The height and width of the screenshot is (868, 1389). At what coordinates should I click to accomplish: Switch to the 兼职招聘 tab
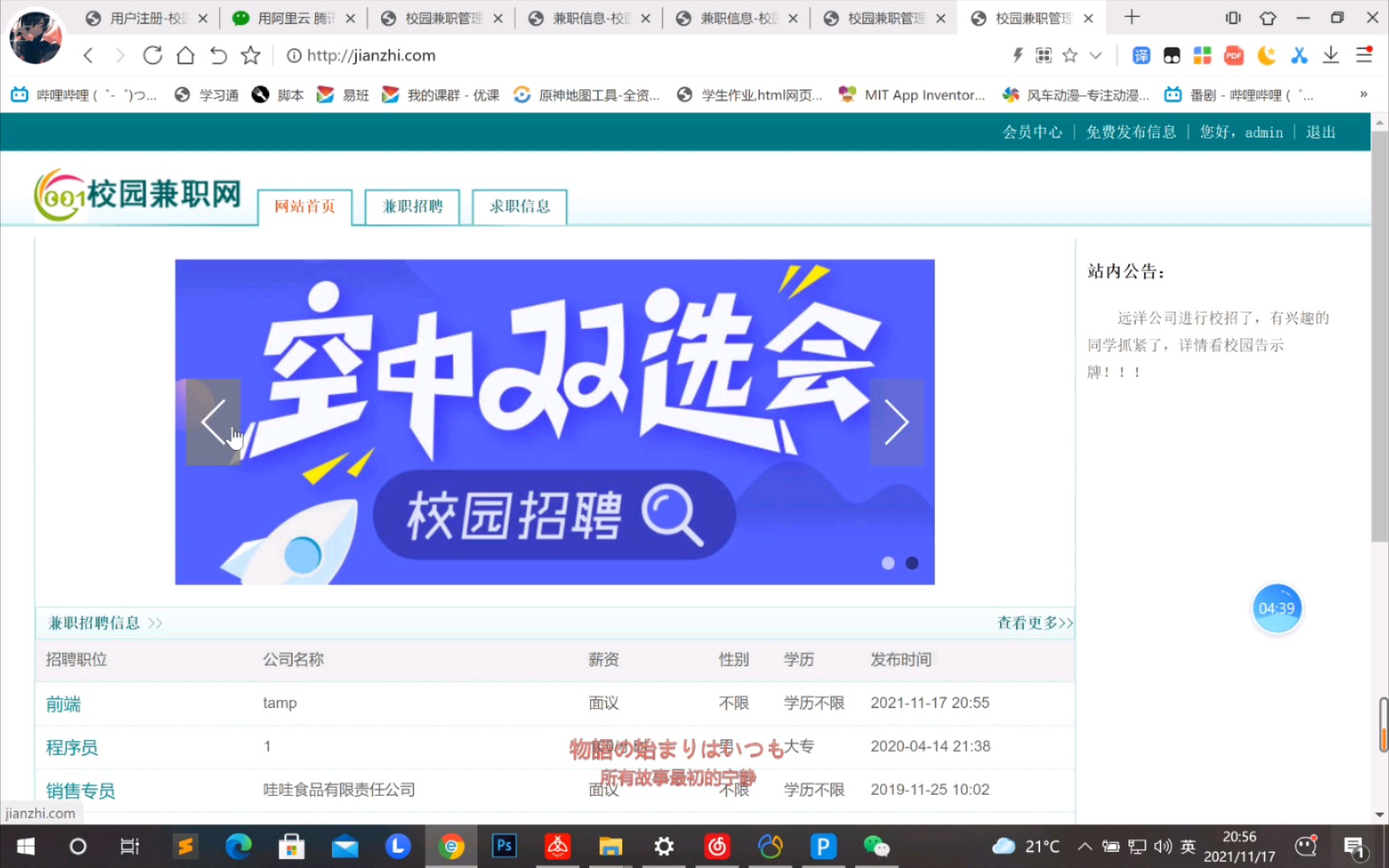click(x=412, y=207)
